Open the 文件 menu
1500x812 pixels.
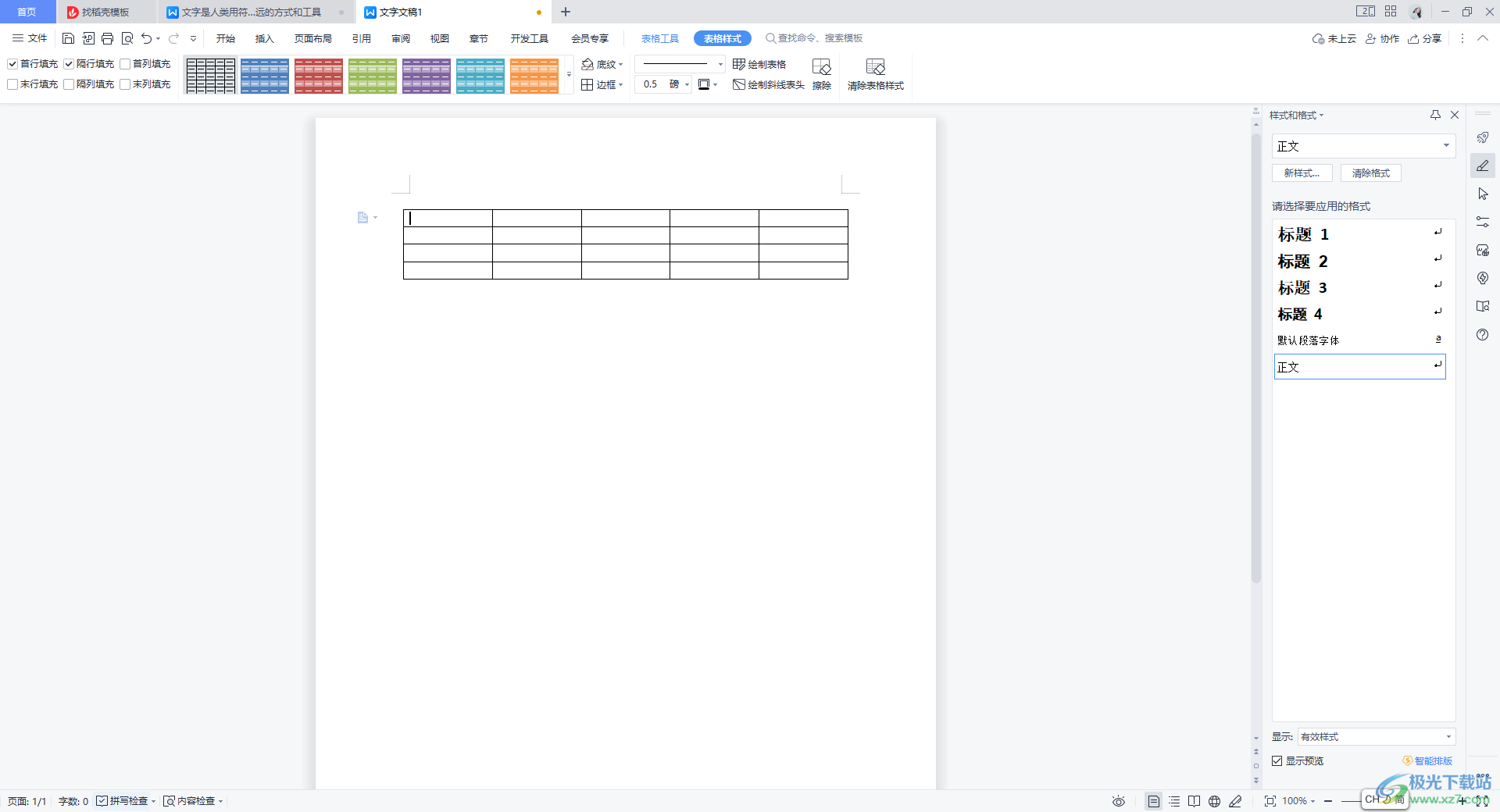coord(30,38)
